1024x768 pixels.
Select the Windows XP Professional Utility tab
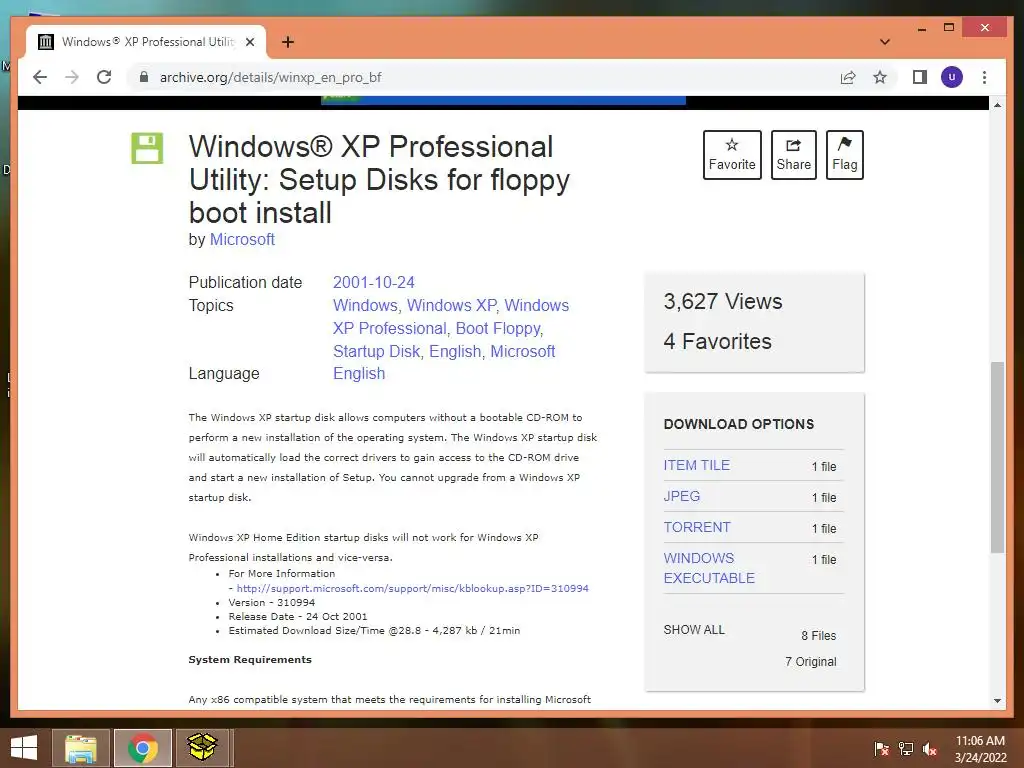pyautogui.click(x=146, y=42)
